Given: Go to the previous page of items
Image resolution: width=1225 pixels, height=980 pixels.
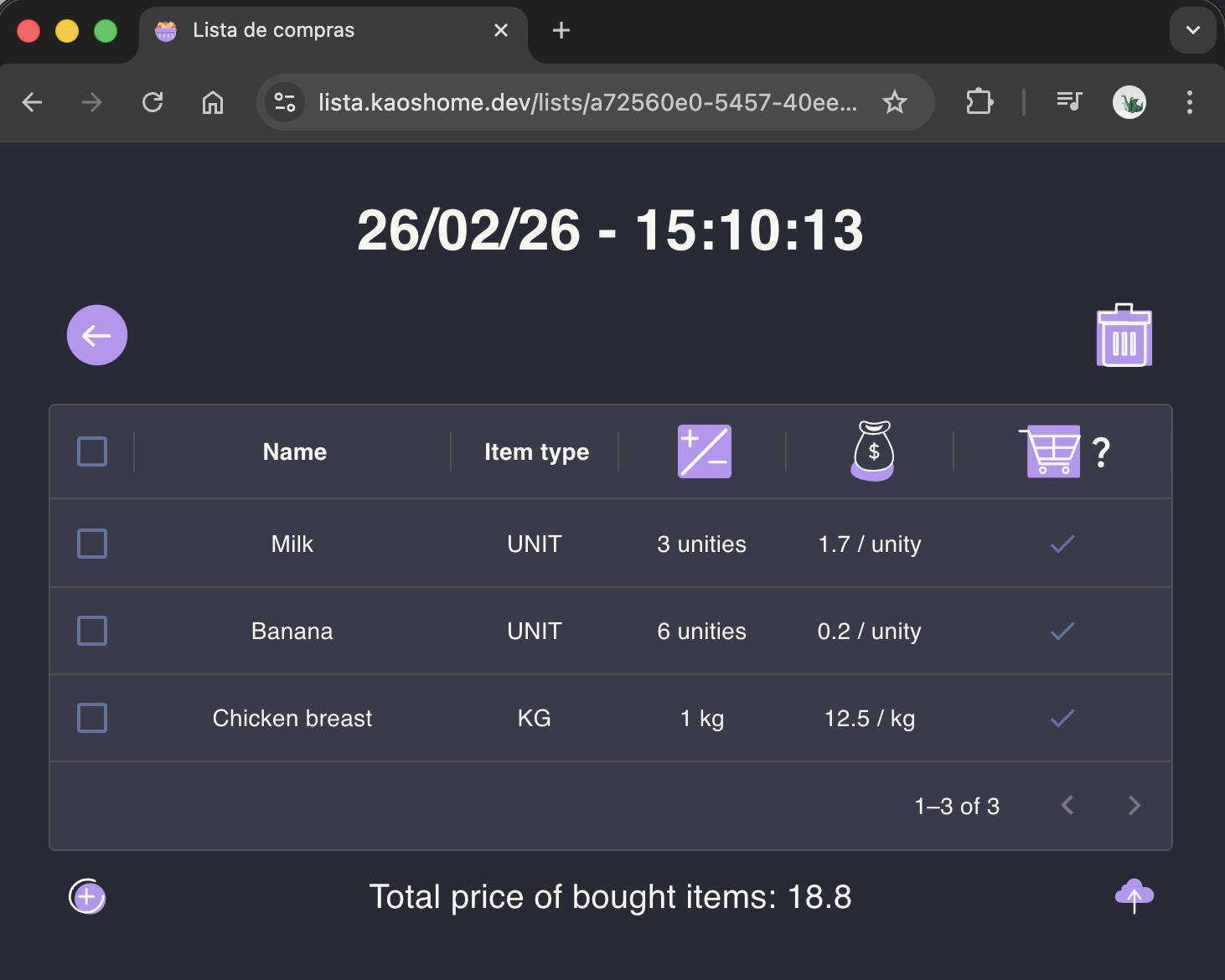Looking at the screenshot, I should (1067, 806).
